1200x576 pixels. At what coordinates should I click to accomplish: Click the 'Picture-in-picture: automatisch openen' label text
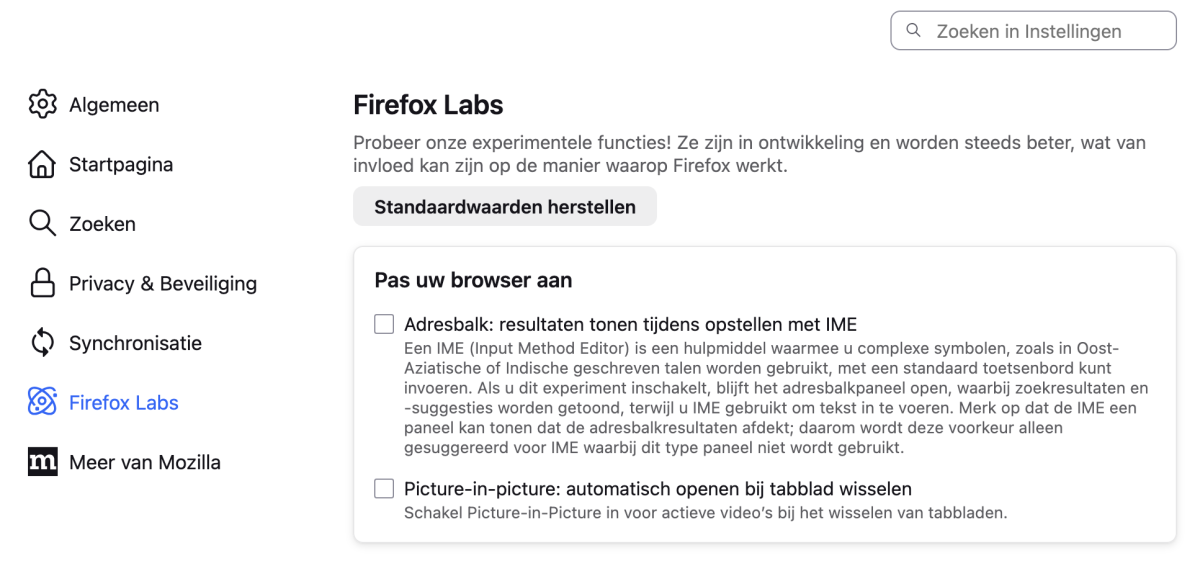(657, 489)
